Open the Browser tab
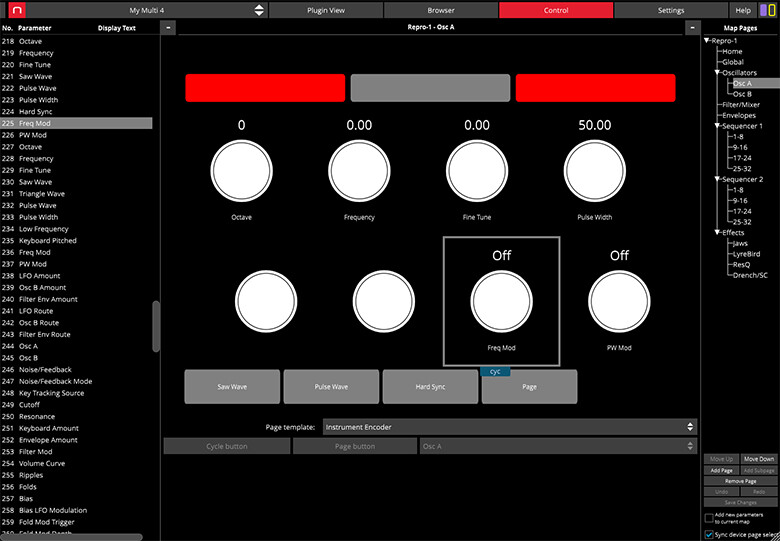This screenshot has height=541, width=780. (441, 10)
